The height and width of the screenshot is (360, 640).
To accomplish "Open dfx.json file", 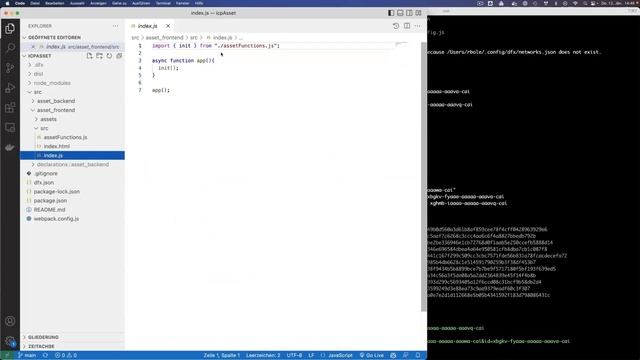I will pos(72,182).
